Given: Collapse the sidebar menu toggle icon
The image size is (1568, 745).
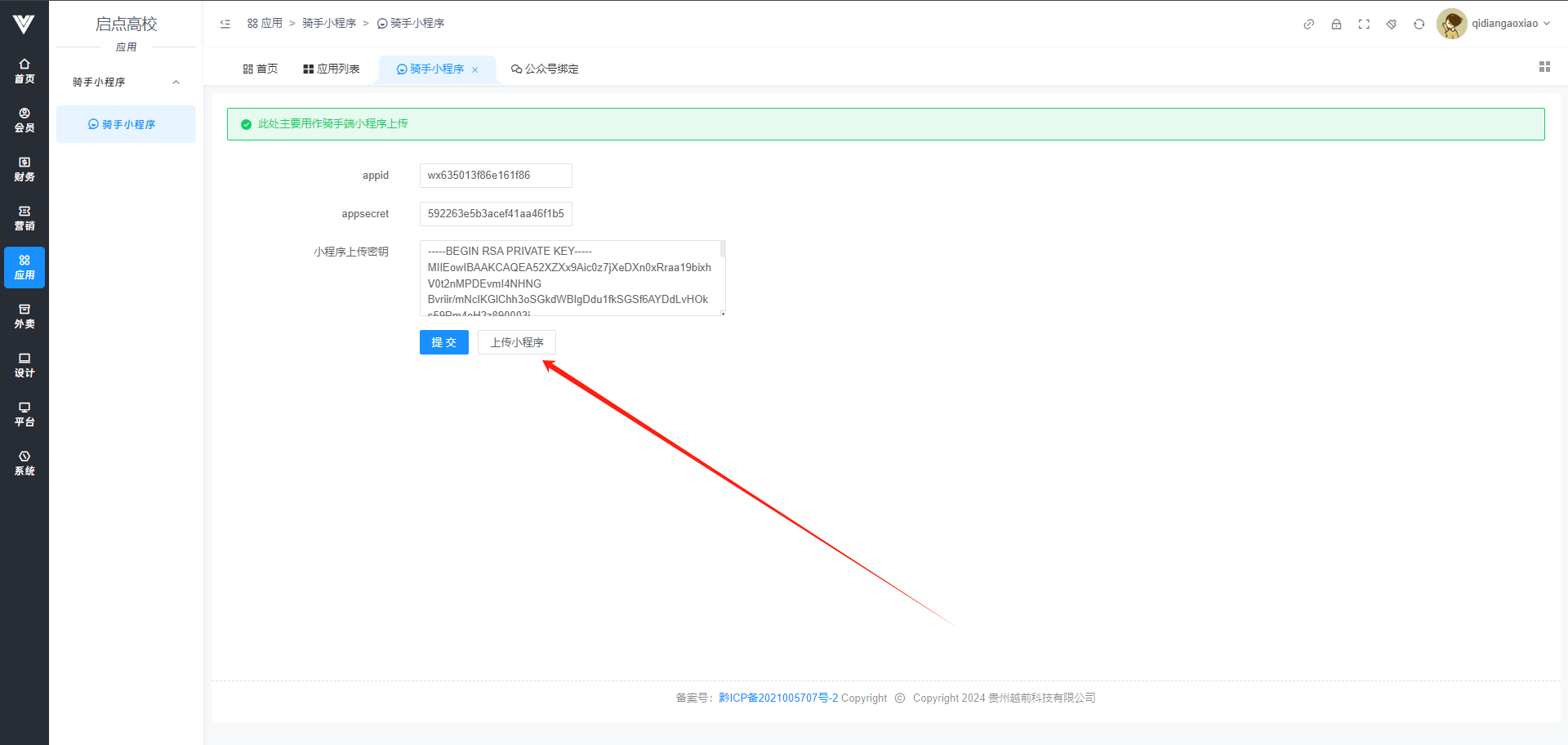Looking at the screenshot, I should click(x=225, y=24).
